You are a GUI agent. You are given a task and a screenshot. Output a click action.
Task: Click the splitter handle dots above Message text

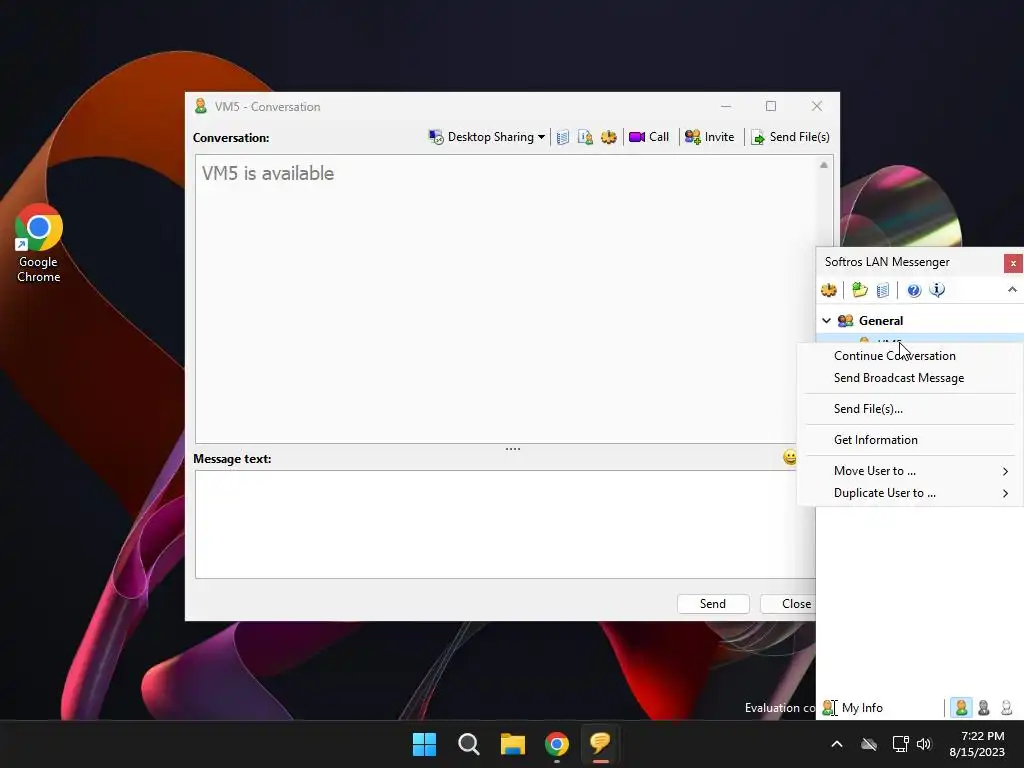513,449
